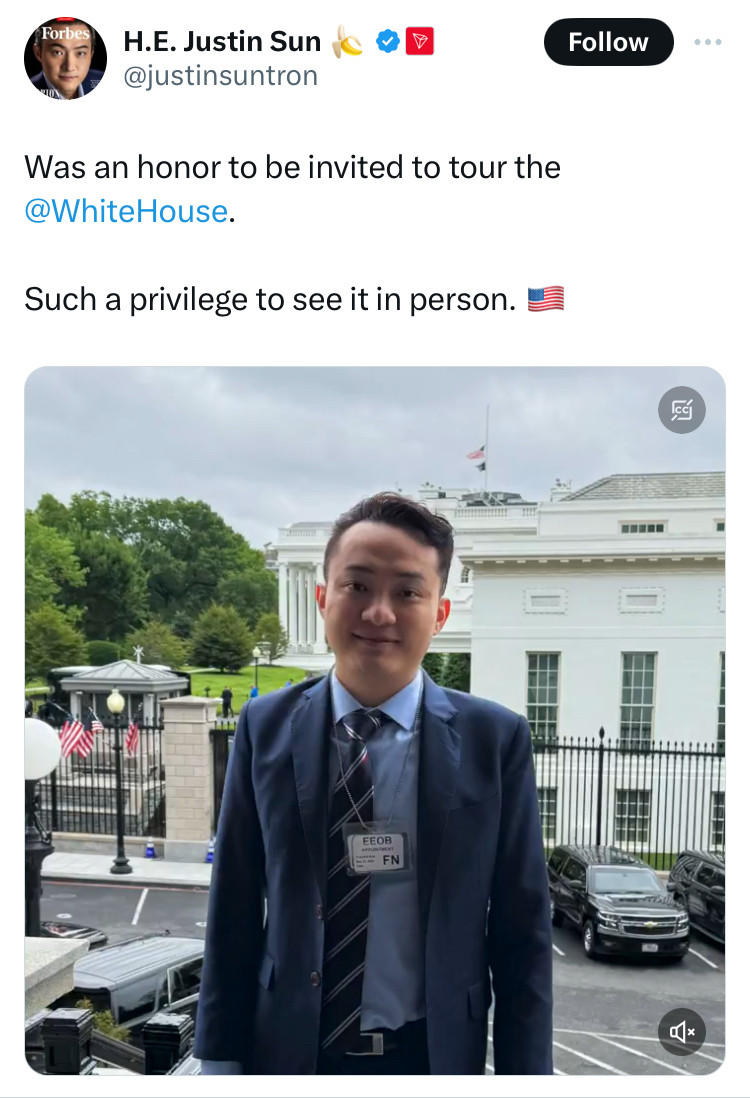The width and height of the screenshot is (750, 1098).
Task: Follow the justinsuntron account
Action: [609, 42]
